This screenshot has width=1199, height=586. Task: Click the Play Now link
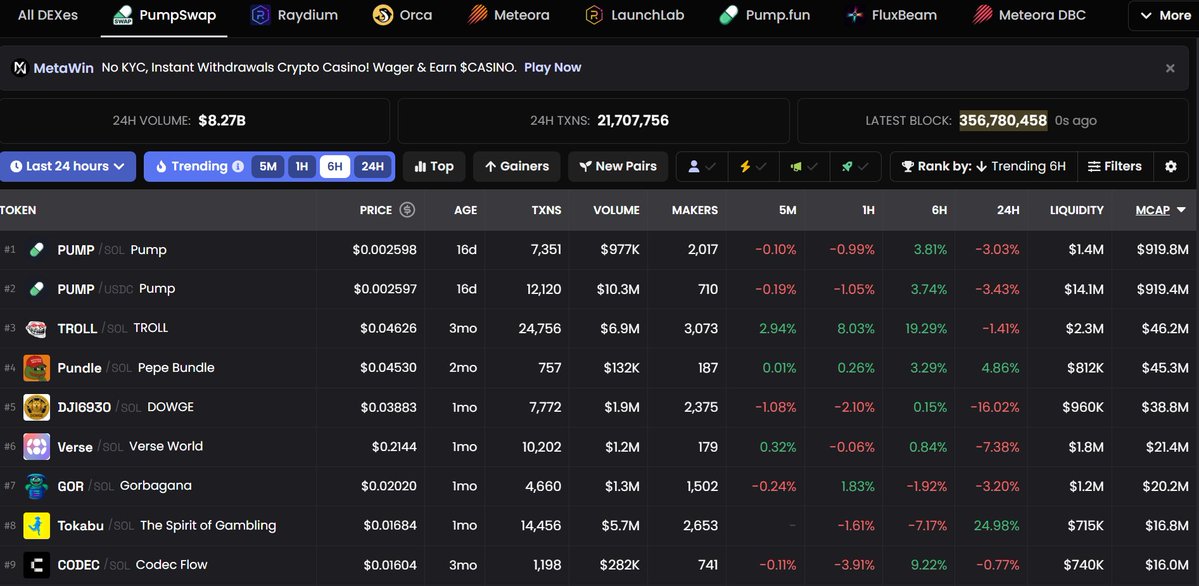coord(552,67)
